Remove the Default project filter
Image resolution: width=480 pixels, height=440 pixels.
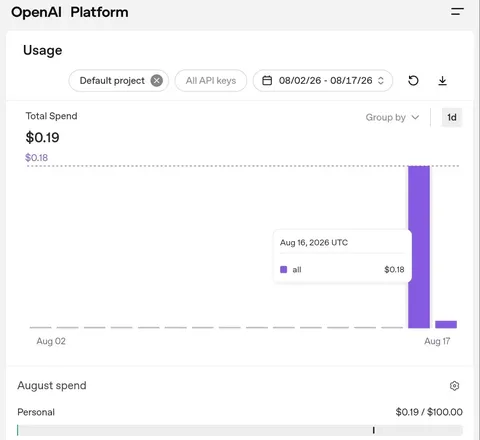[x=157, y=81]
